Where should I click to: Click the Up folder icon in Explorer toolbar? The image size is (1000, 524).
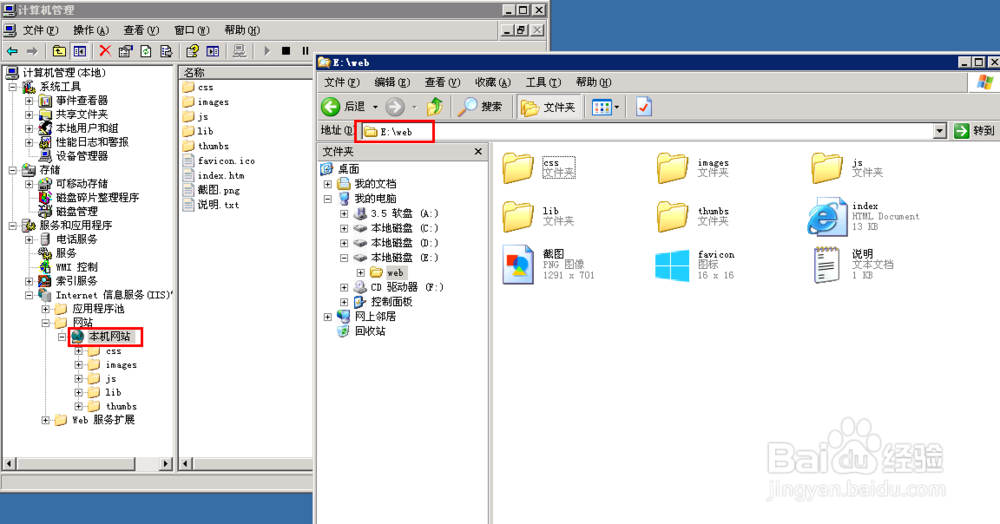436,106
